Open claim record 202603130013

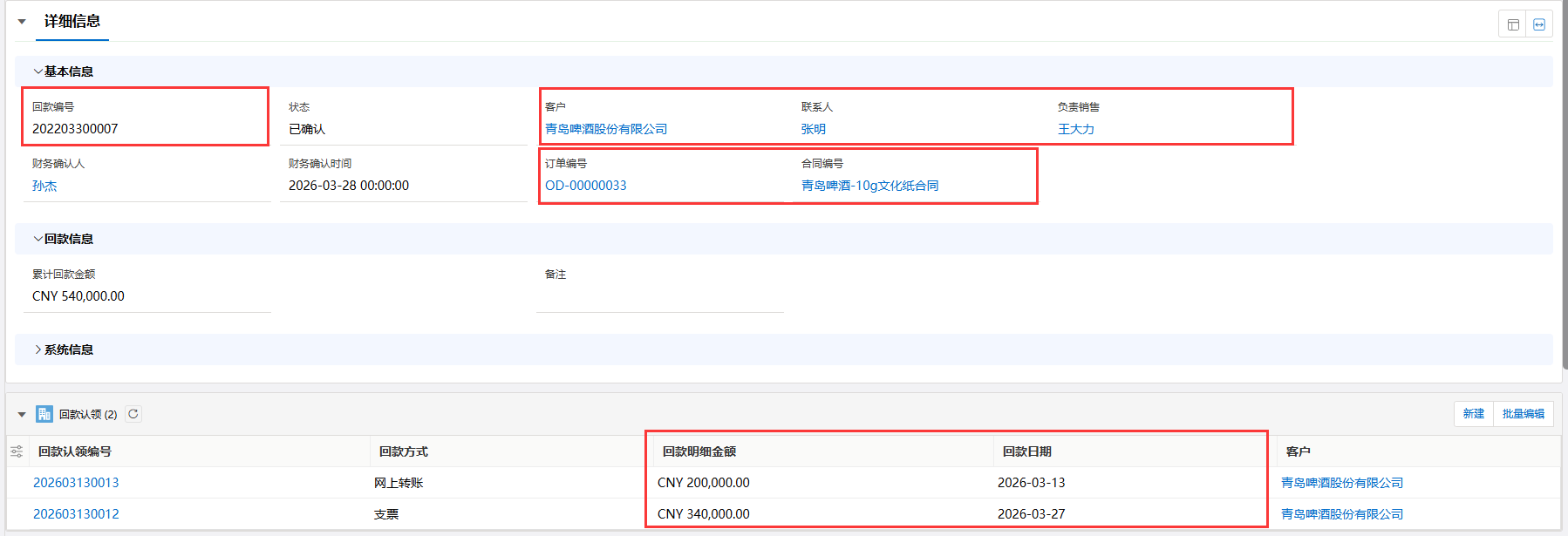point(76,483)
